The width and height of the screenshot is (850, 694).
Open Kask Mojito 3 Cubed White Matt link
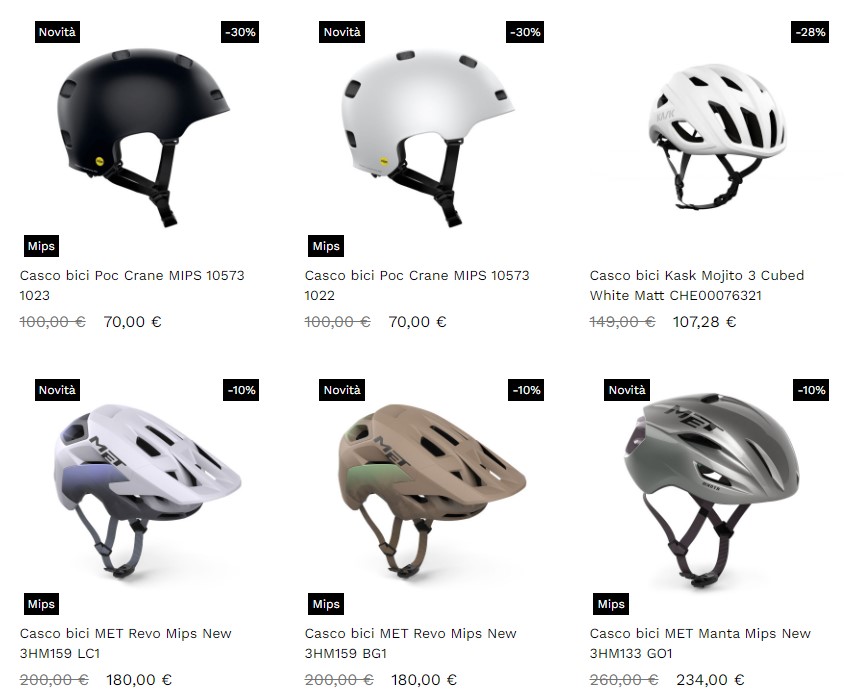point(697,285)
